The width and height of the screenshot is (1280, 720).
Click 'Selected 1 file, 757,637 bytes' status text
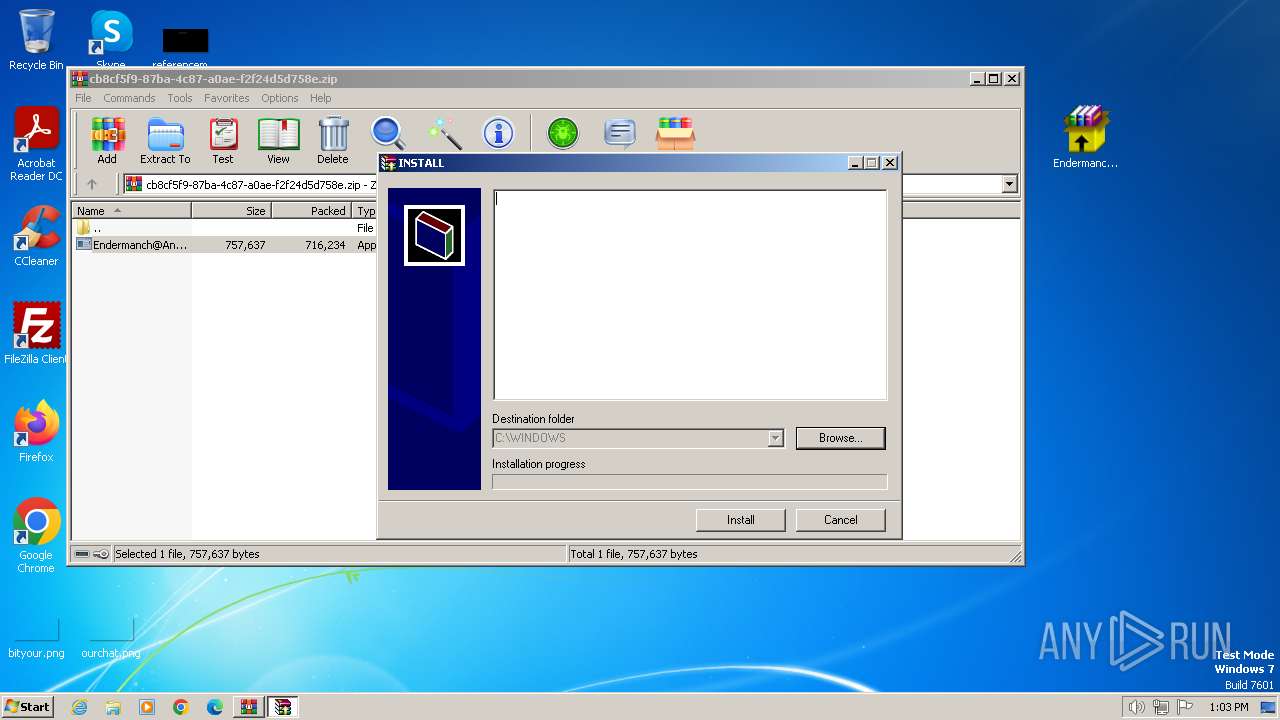click(187, 554)
